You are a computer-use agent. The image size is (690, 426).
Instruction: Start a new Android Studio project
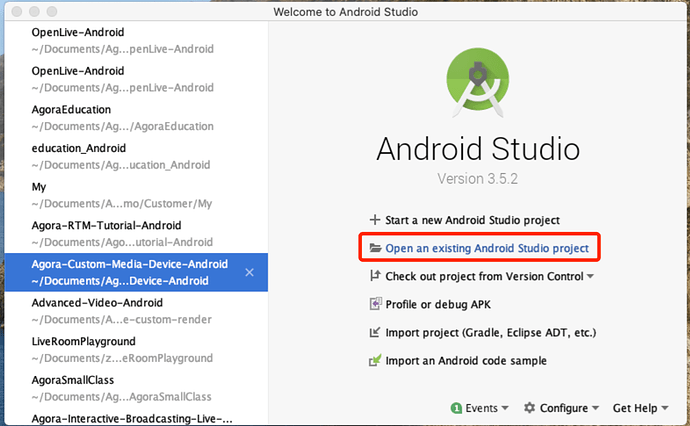click(472, 220)
